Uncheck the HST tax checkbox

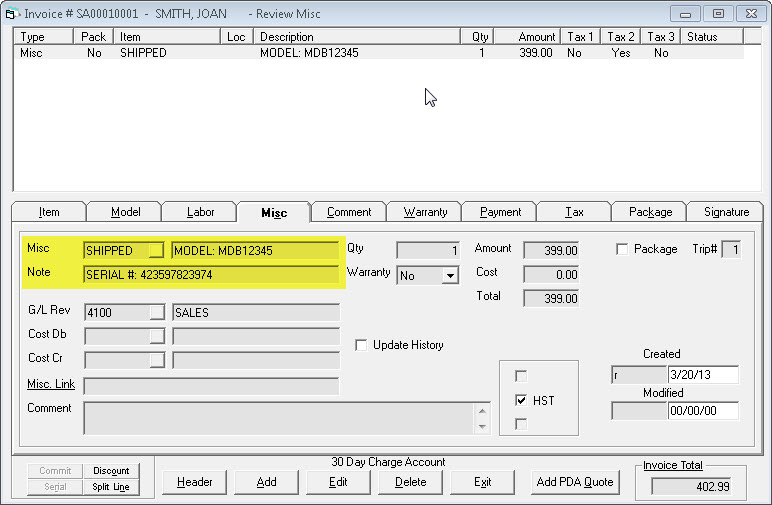click(x=520, y=400)
